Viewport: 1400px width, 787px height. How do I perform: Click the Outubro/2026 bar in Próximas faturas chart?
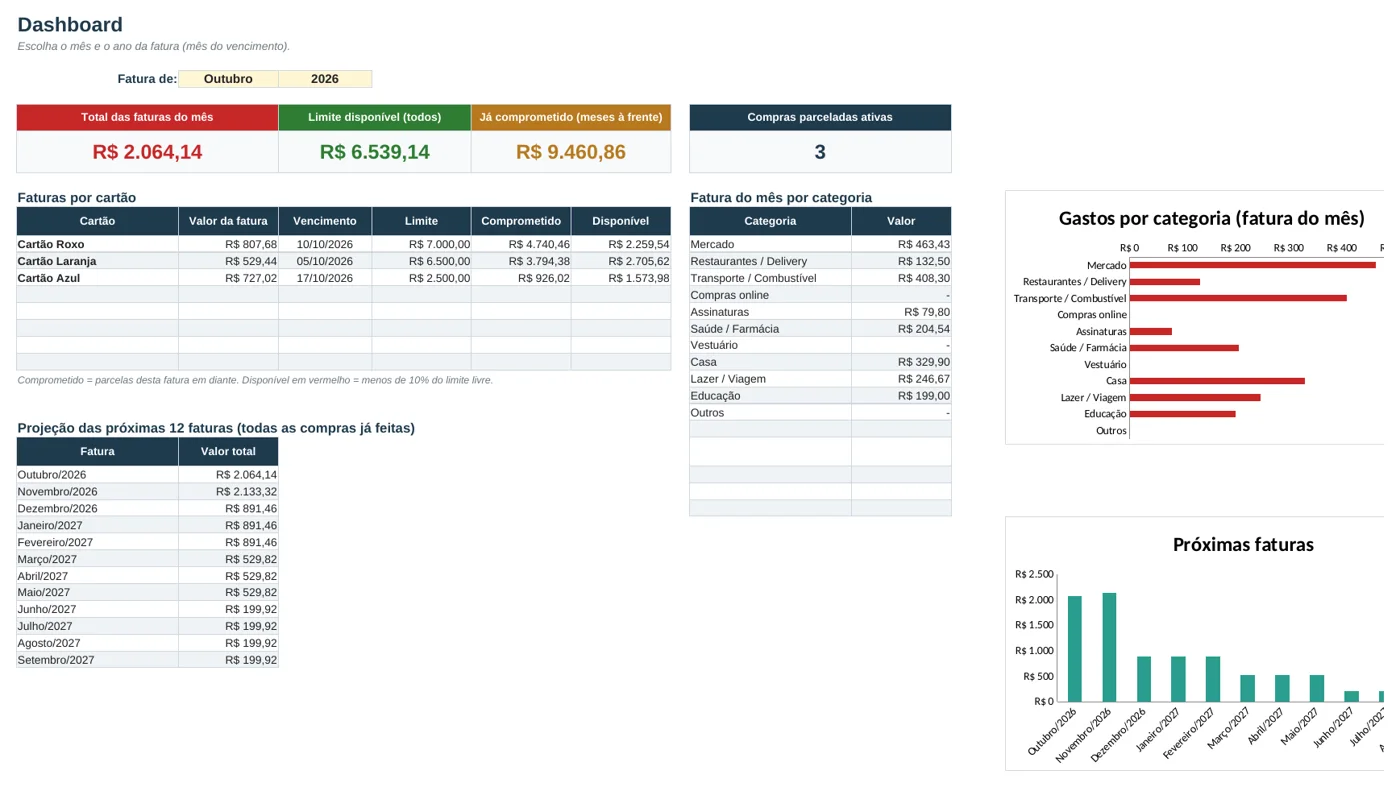point(1075,649)
